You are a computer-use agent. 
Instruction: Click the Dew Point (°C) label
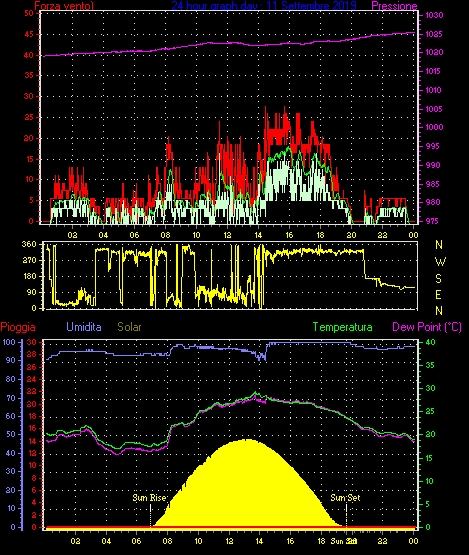[x=427, y=327]
